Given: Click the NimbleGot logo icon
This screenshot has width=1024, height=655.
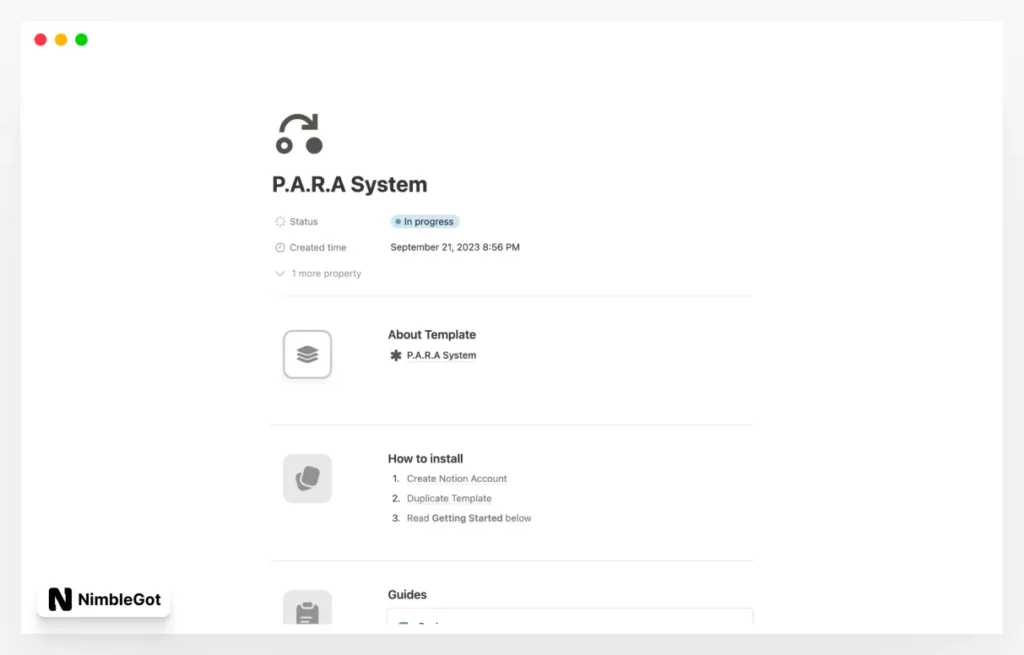Looking at the screenshot, I should point(58,599).
